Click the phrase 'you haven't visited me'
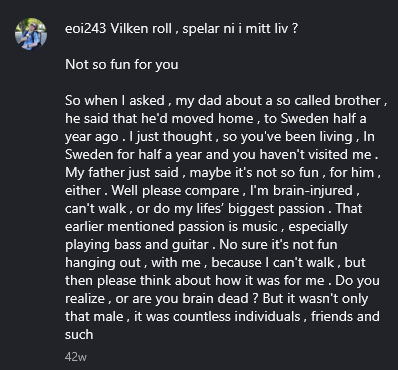 click(302, 155)
